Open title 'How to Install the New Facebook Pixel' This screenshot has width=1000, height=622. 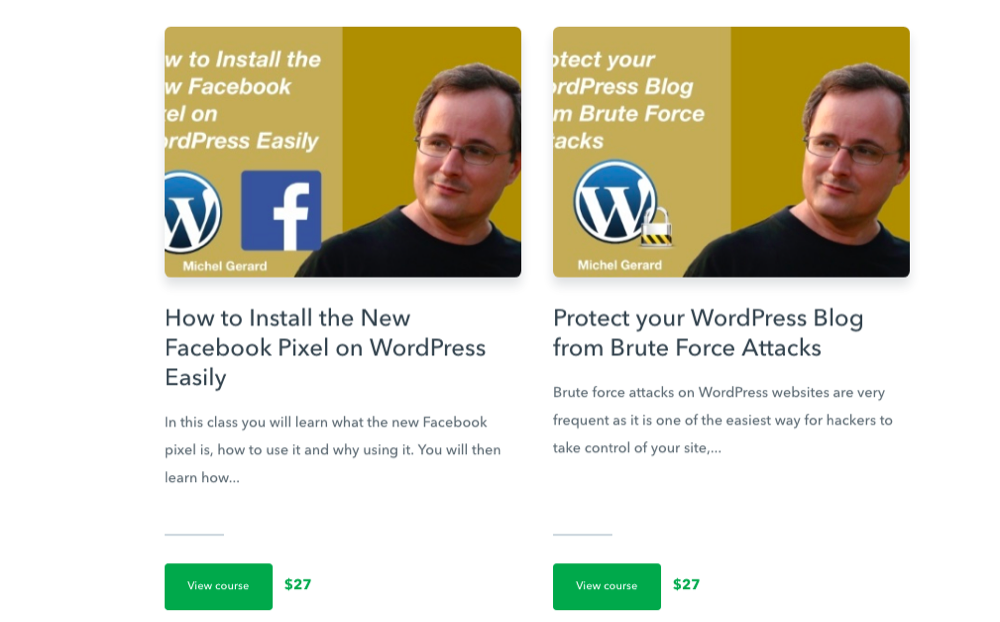pos(325,348)
